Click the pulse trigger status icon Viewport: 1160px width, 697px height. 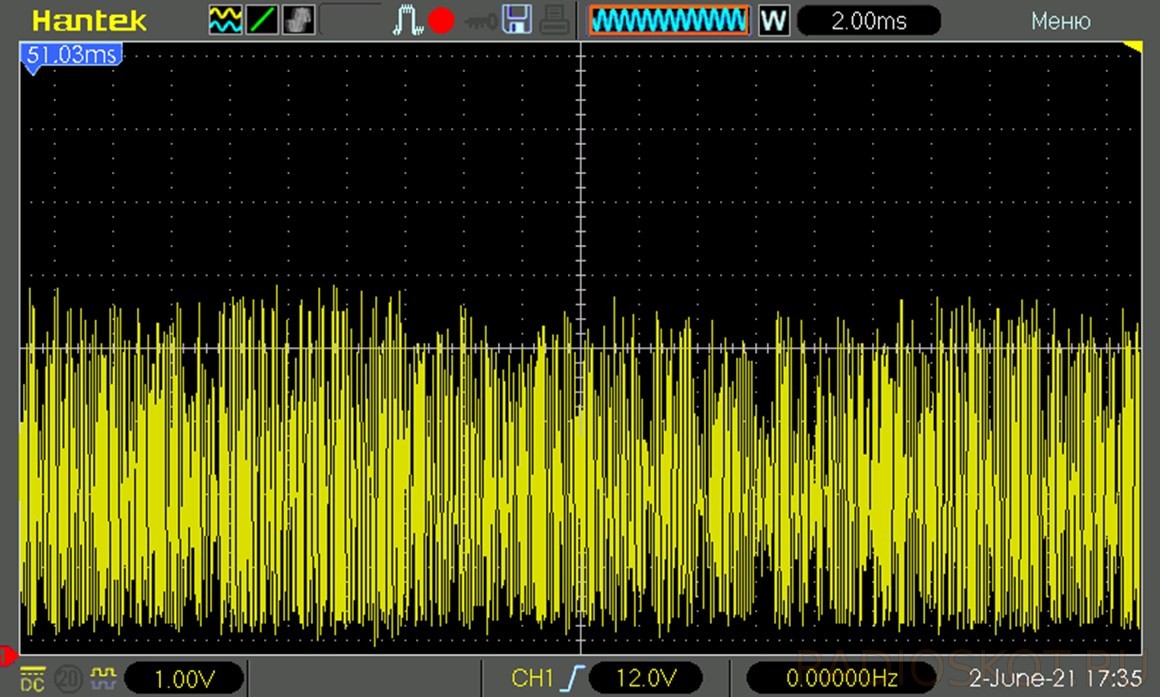click(408, 20)
